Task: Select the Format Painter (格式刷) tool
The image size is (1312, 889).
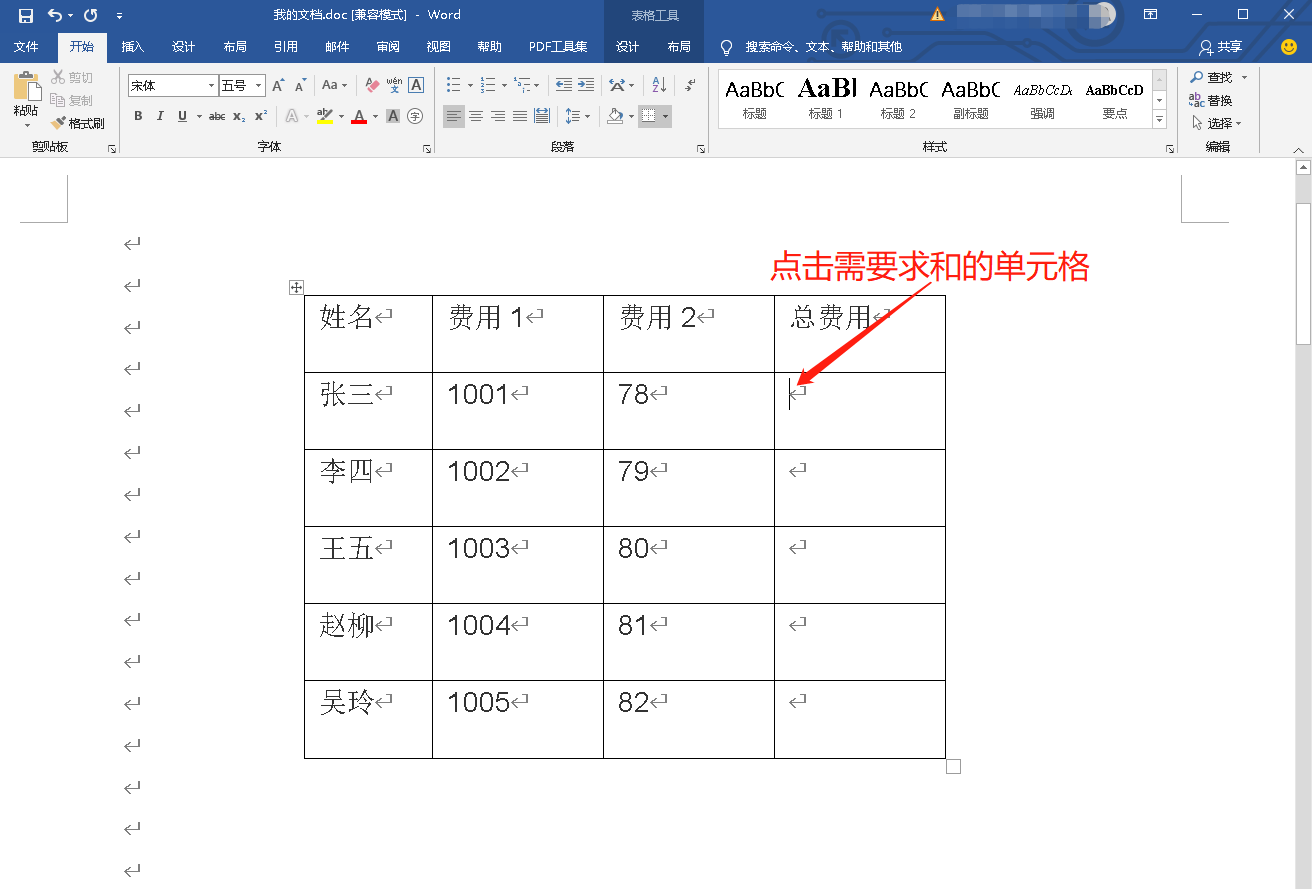Action: 78,122
